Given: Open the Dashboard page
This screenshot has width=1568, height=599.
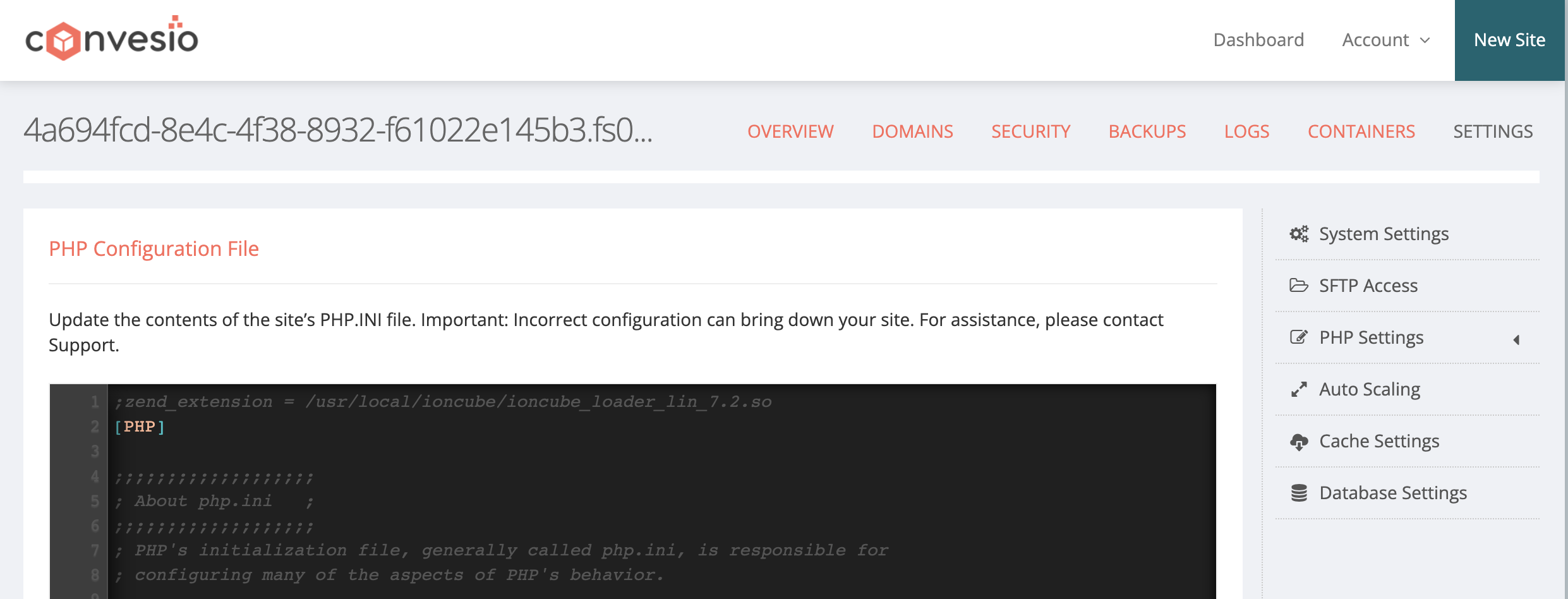Looking at the screenshot, I should tap(1258, 40).
